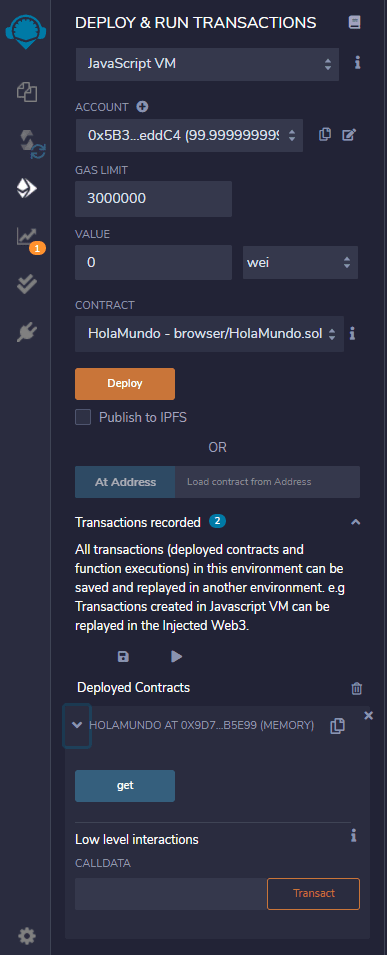Open the Analysis plugin with badge

point(28,238)
